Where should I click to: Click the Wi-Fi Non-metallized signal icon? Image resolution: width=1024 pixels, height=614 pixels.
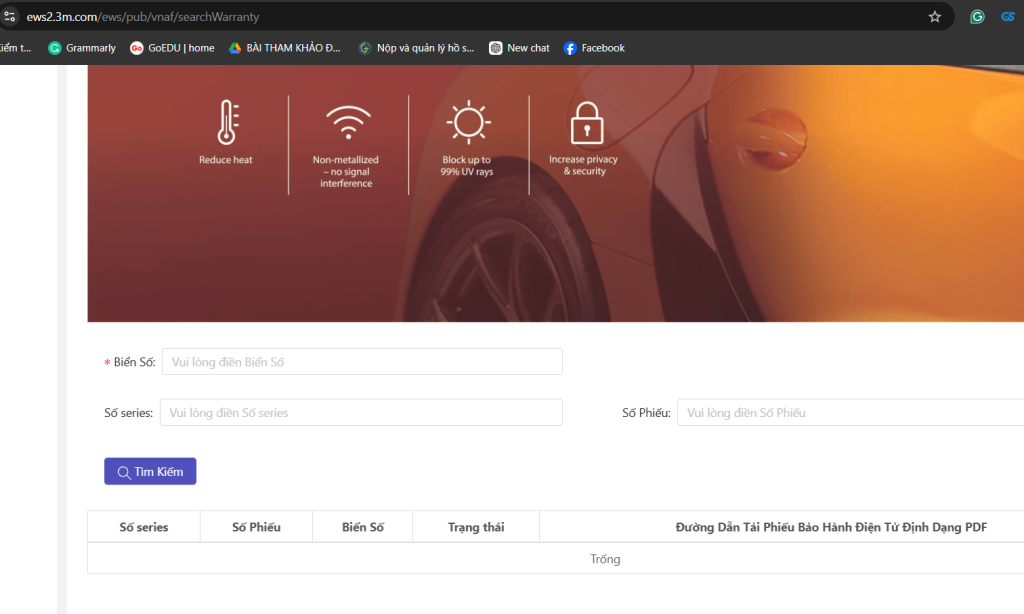click(347, 123)
